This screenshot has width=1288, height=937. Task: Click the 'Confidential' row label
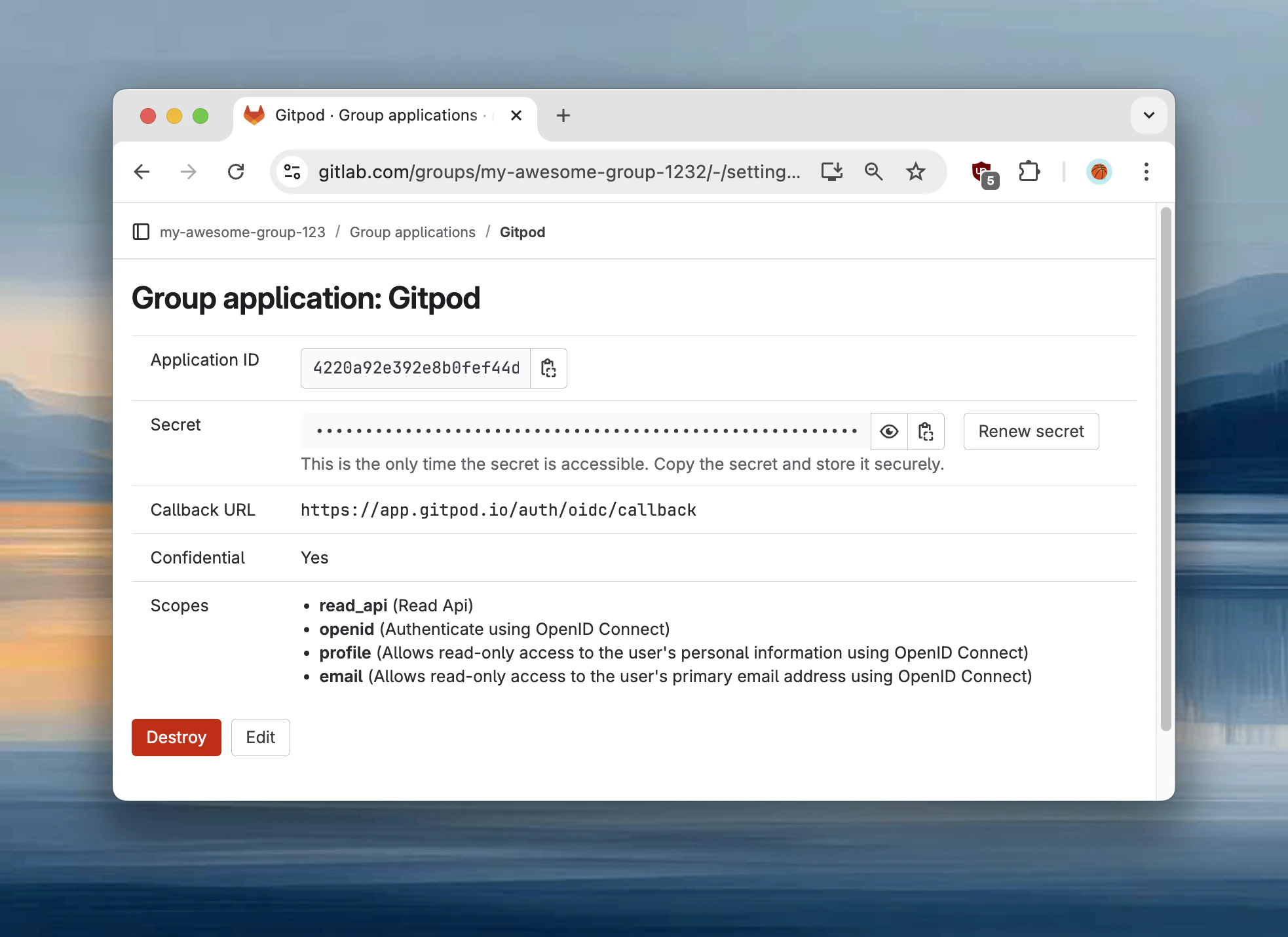pos(198,558)
